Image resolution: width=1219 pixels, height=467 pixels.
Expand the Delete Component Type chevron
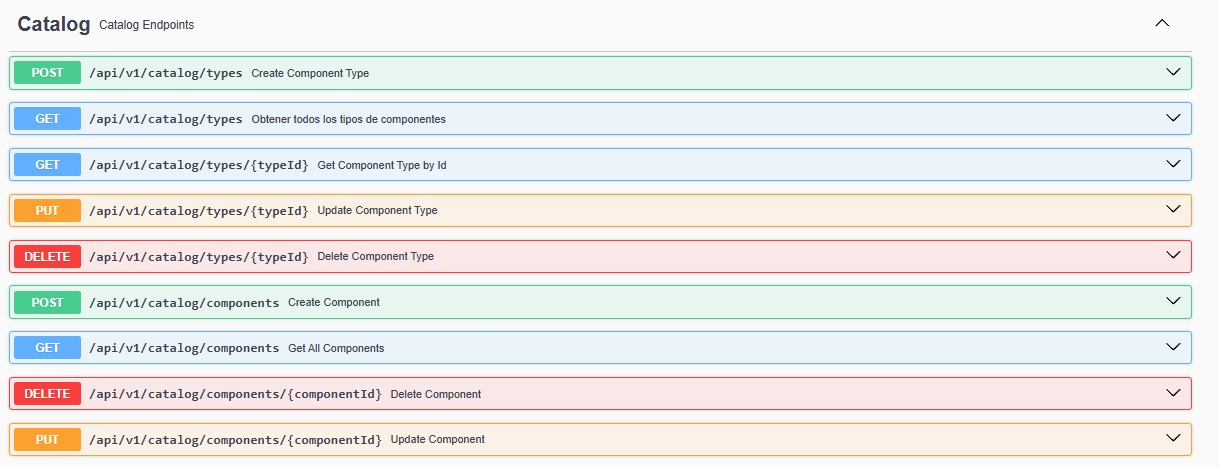pos(1174,256)
